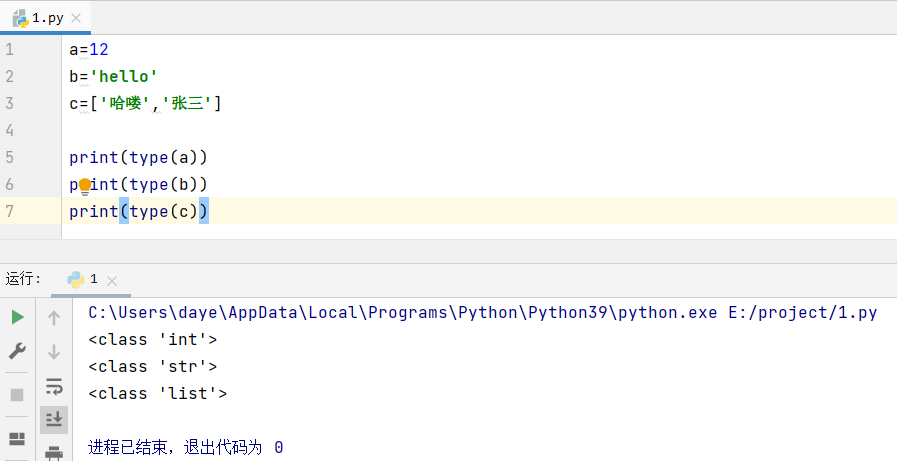This screenshot has width=897, height=461.
Task: Click print(type(c)) on highlighted line 7
Action: point(139,212)
